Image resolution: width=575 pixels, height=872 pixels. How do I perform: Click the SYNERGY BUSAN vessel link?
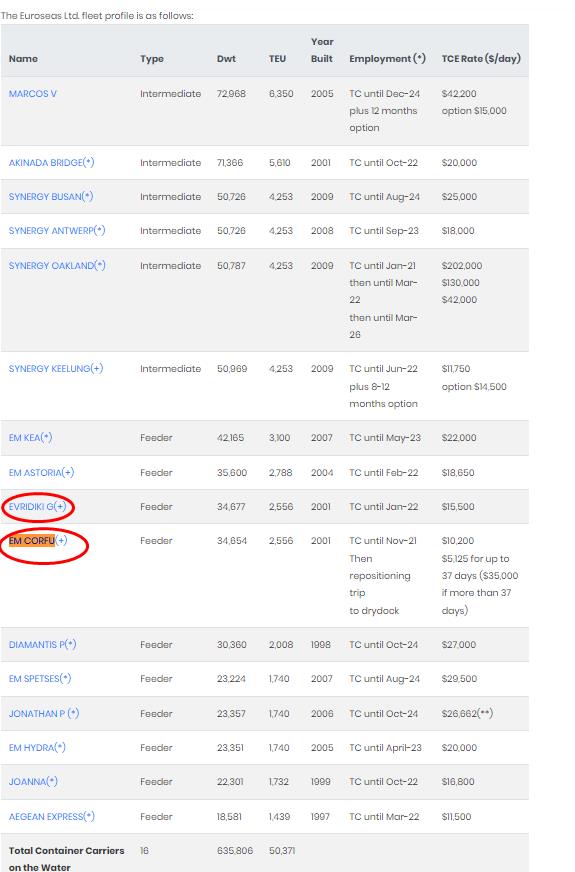pyautogui.click(x=51, y=196)
